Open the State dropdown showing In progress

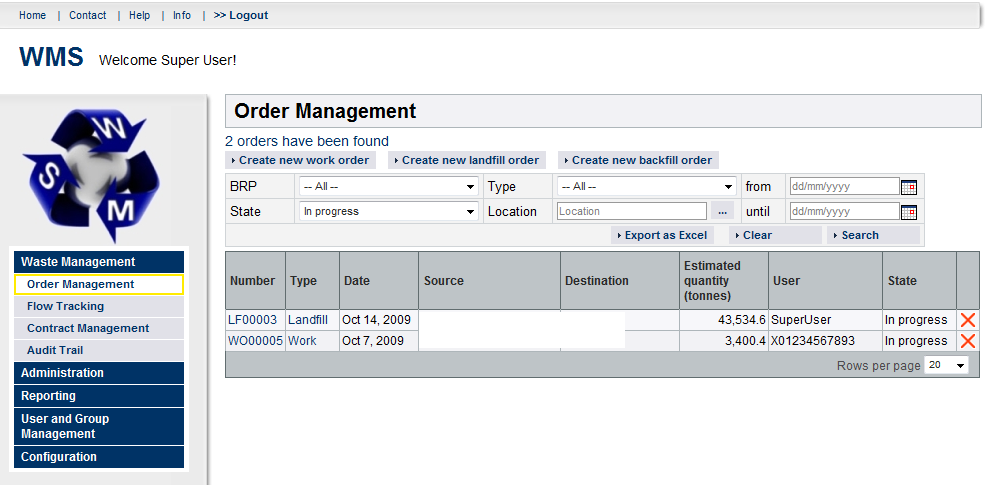click(x=389, y=212)
